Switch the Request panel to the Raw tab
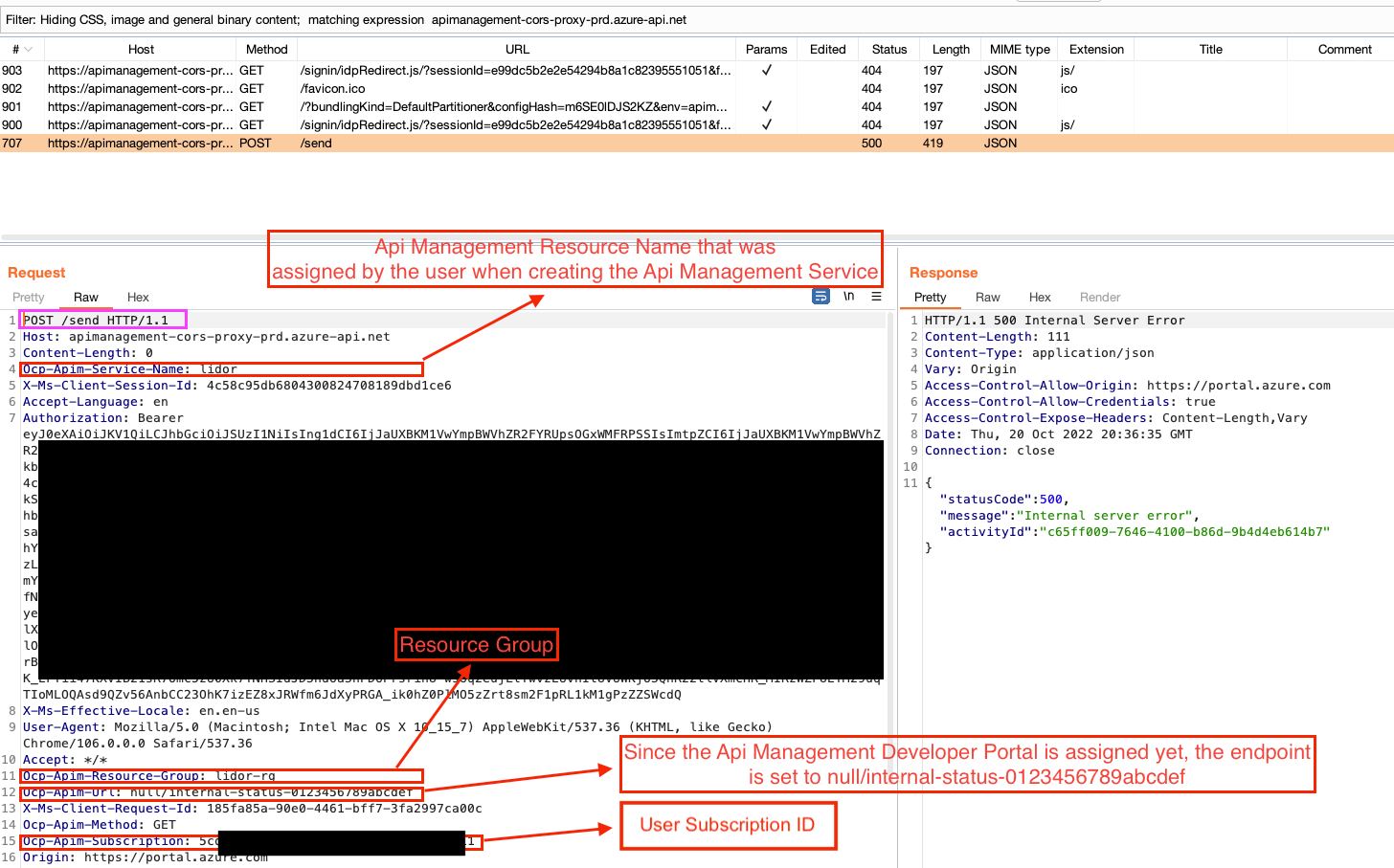 coord(85,297)
